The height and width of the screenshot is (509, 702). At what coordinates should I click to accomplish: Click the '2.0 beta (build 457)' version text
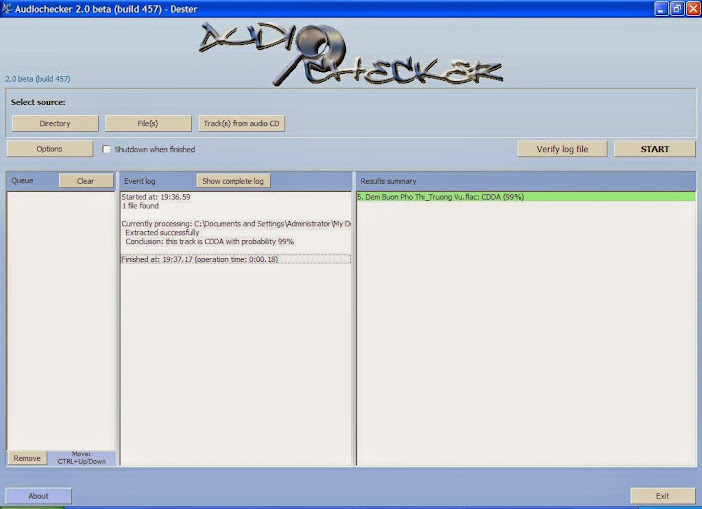(x=38, y=79)
